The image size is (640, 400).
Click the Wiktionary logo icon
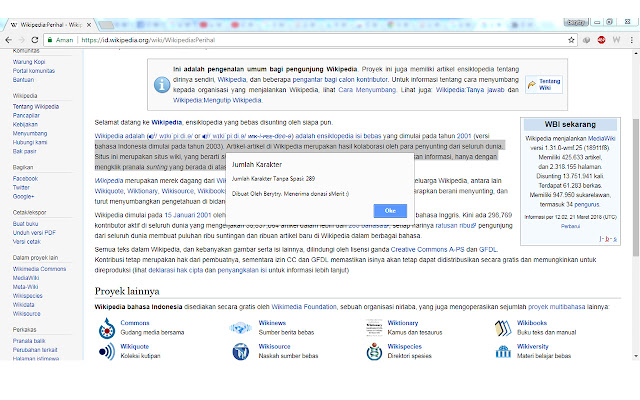pyautogui.click(x=374, y=327)
